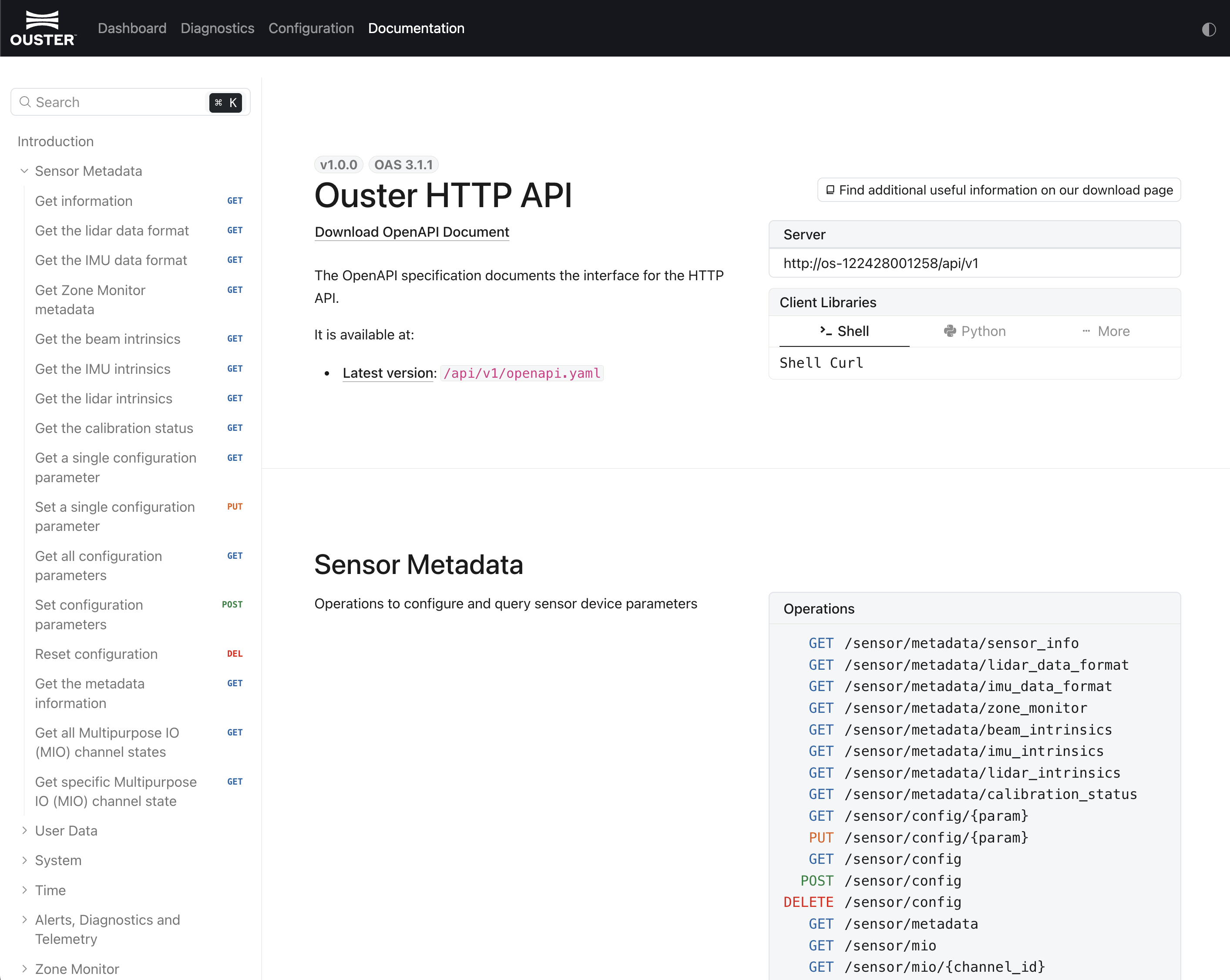
Task: Click POST /sensor/config operation
Action: (881, 881)
